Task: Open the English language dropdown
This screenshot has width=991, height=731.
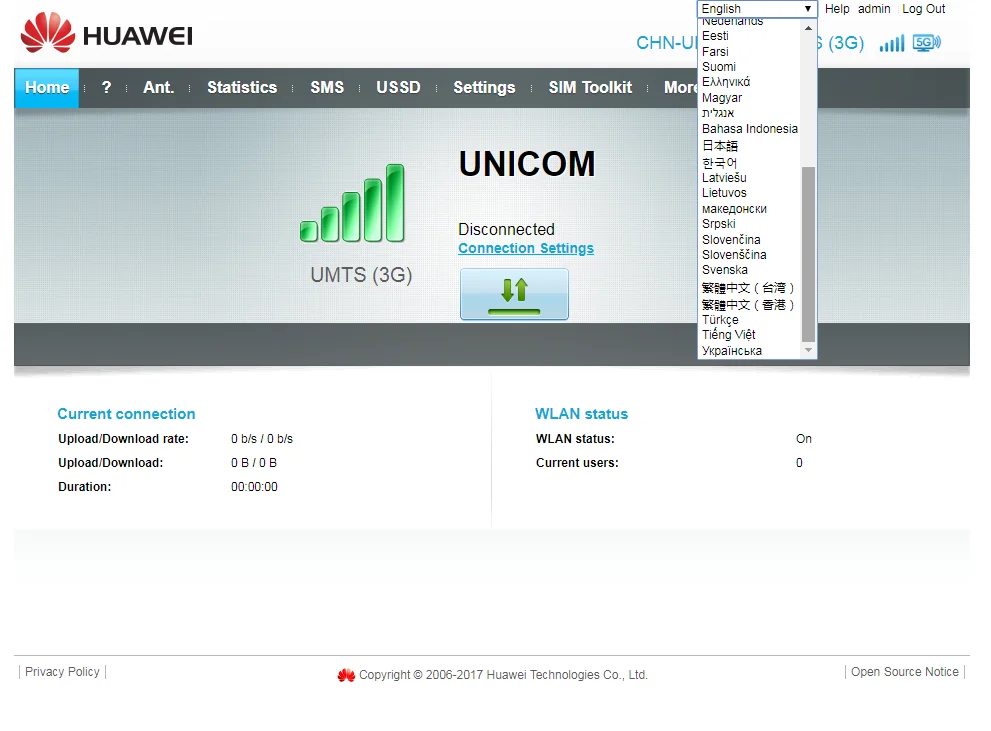Action: point(757,9)
